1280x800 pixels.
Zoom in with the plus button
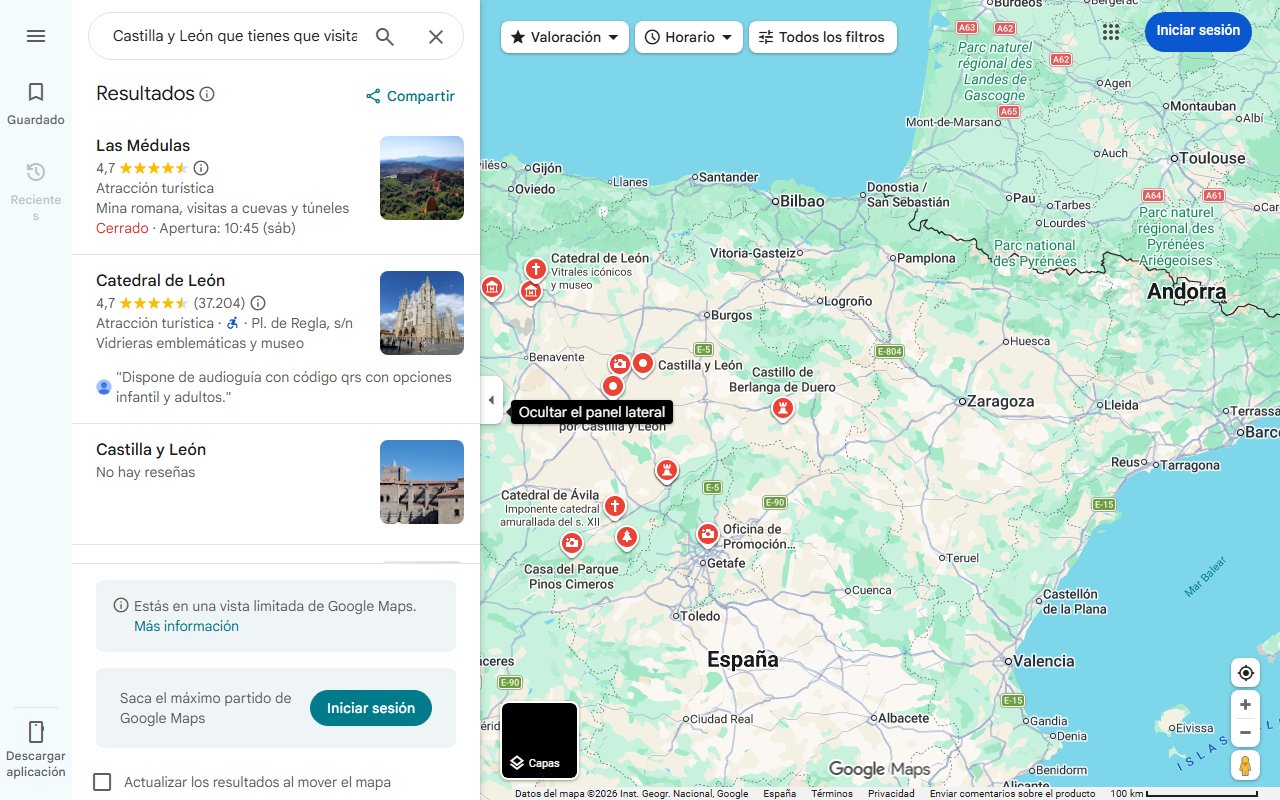click(1245, 705)
